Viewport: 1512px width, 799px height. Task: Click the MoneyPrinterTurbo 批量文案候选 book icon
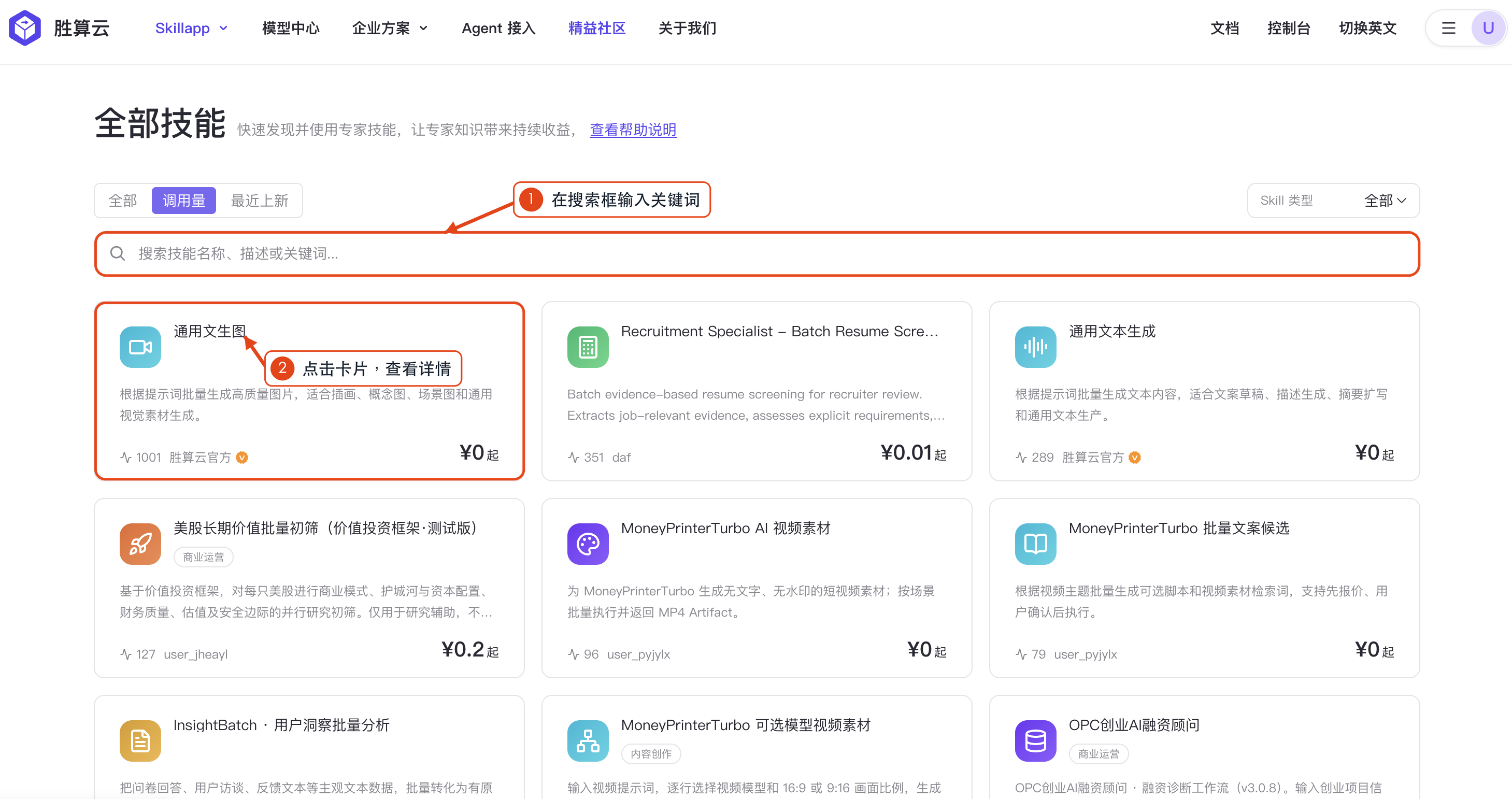coord(1035,544)
